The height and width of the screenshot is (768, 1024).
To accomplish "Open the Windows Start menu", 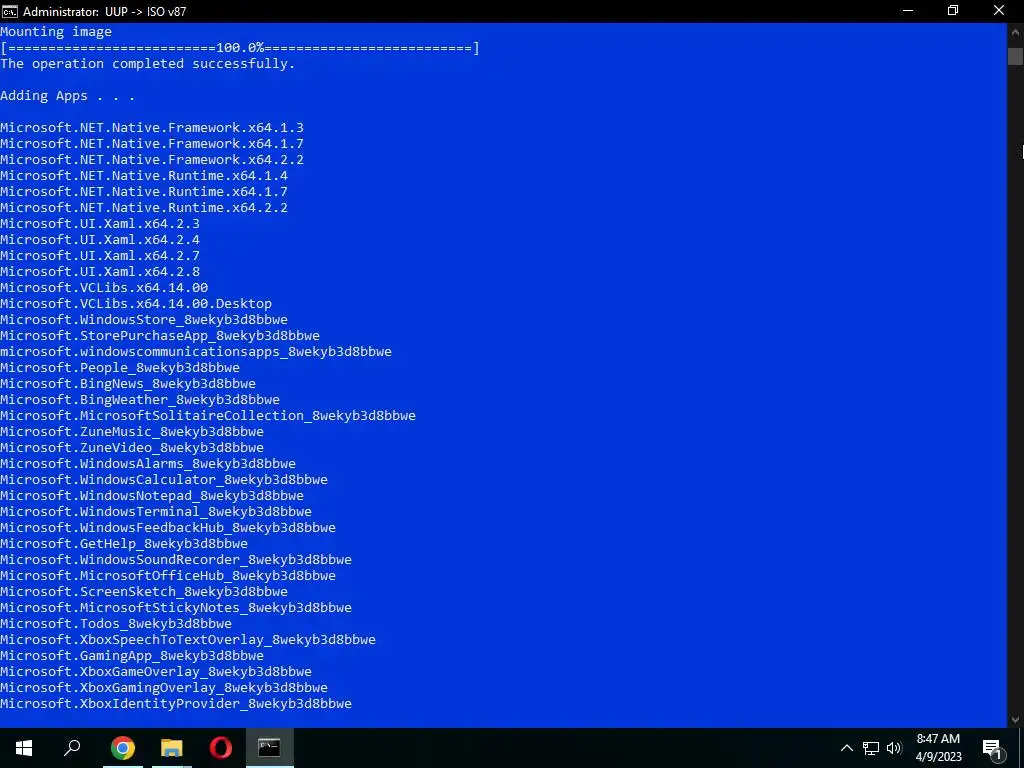I will click(24, 748).
